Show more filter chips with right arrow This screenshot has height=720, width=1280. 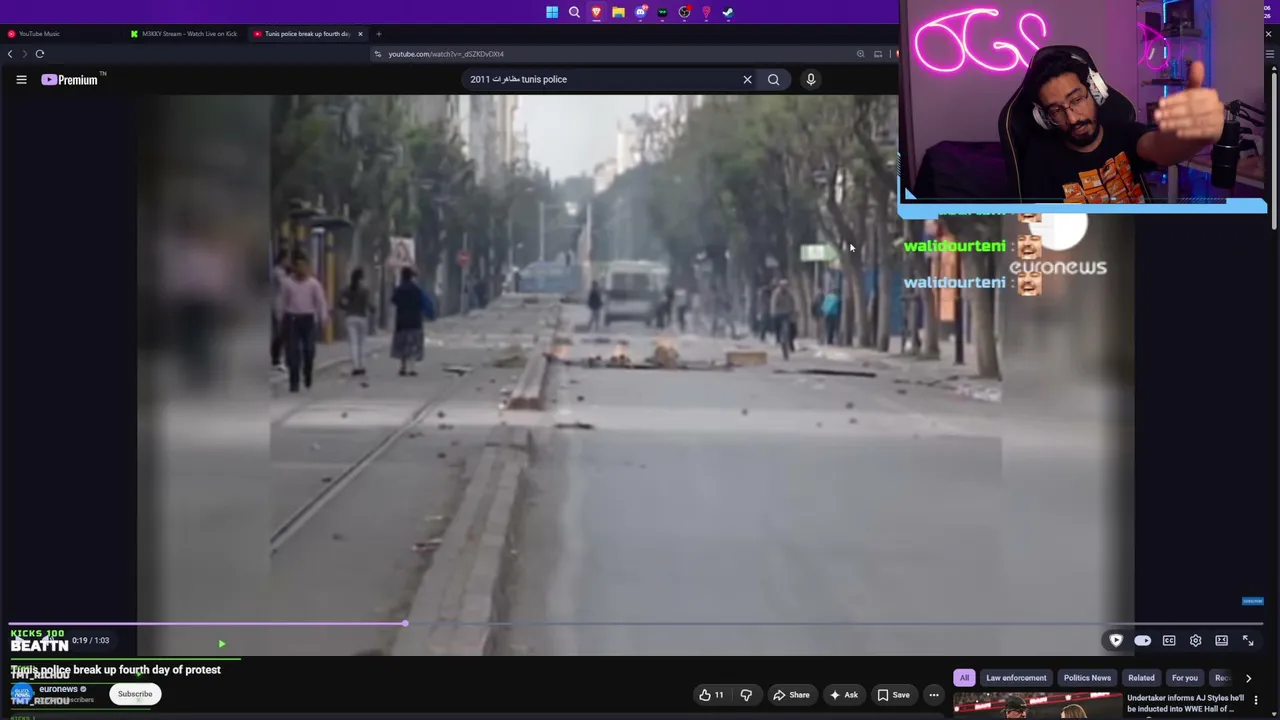pyautogui.click(x=1248, y=678)
